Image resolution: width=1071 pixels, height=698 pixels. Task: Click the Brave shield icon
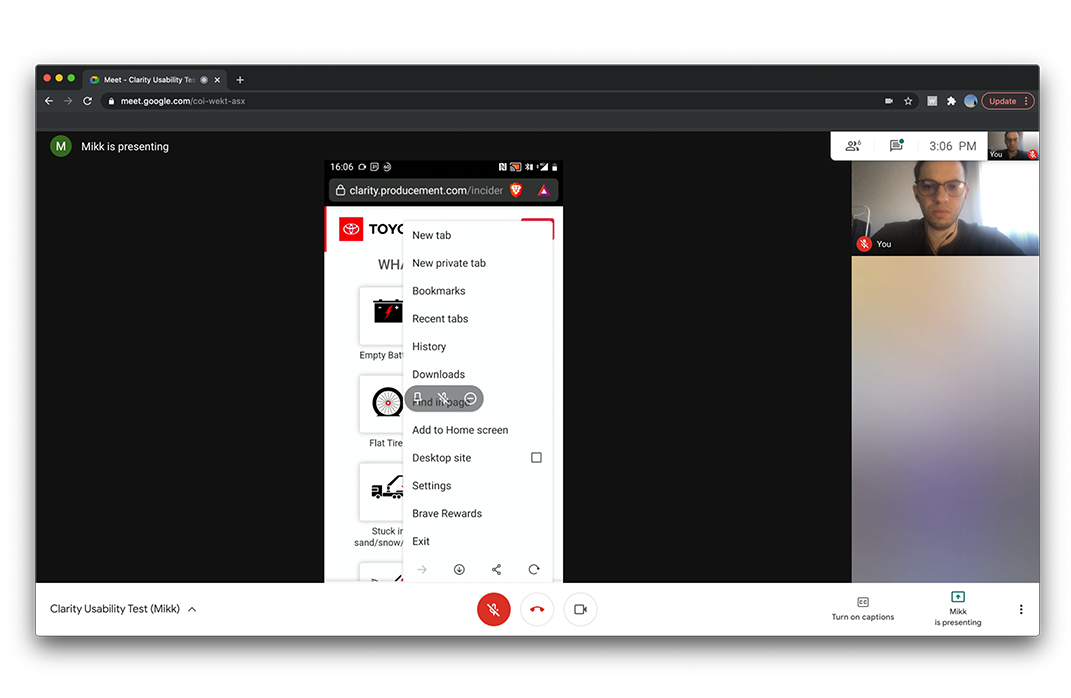pyautogui.click(x=516, y=190)
